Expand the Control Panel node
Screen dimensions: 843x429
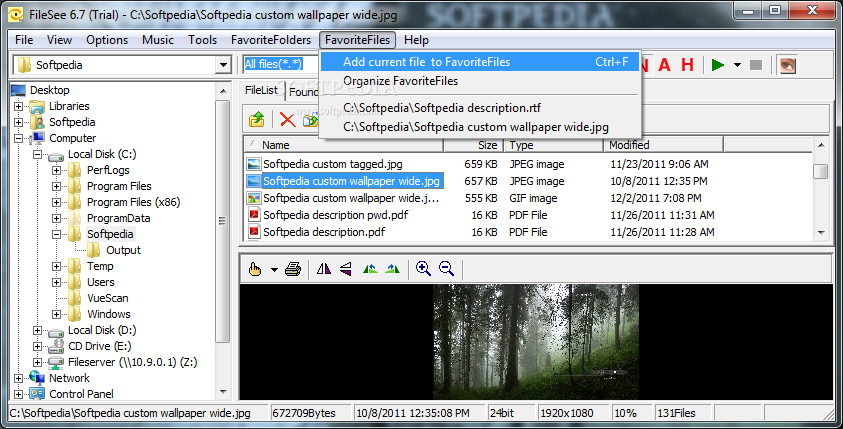pyautogui.click(x=18, y=394)
